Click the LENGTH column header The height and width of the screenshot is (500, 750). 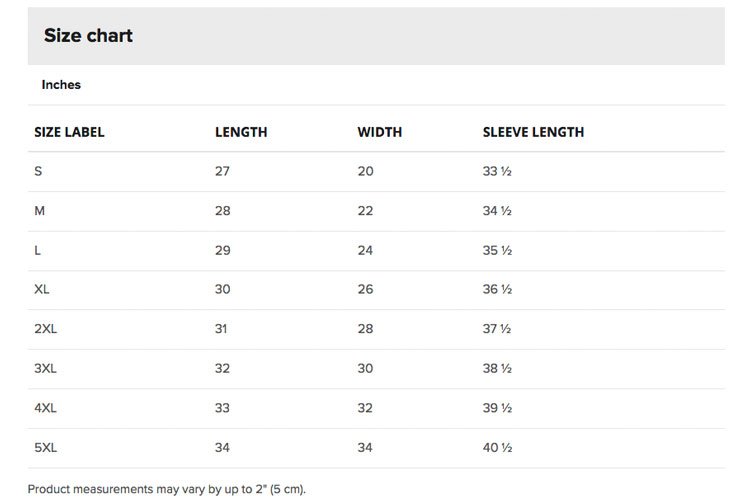241,132
